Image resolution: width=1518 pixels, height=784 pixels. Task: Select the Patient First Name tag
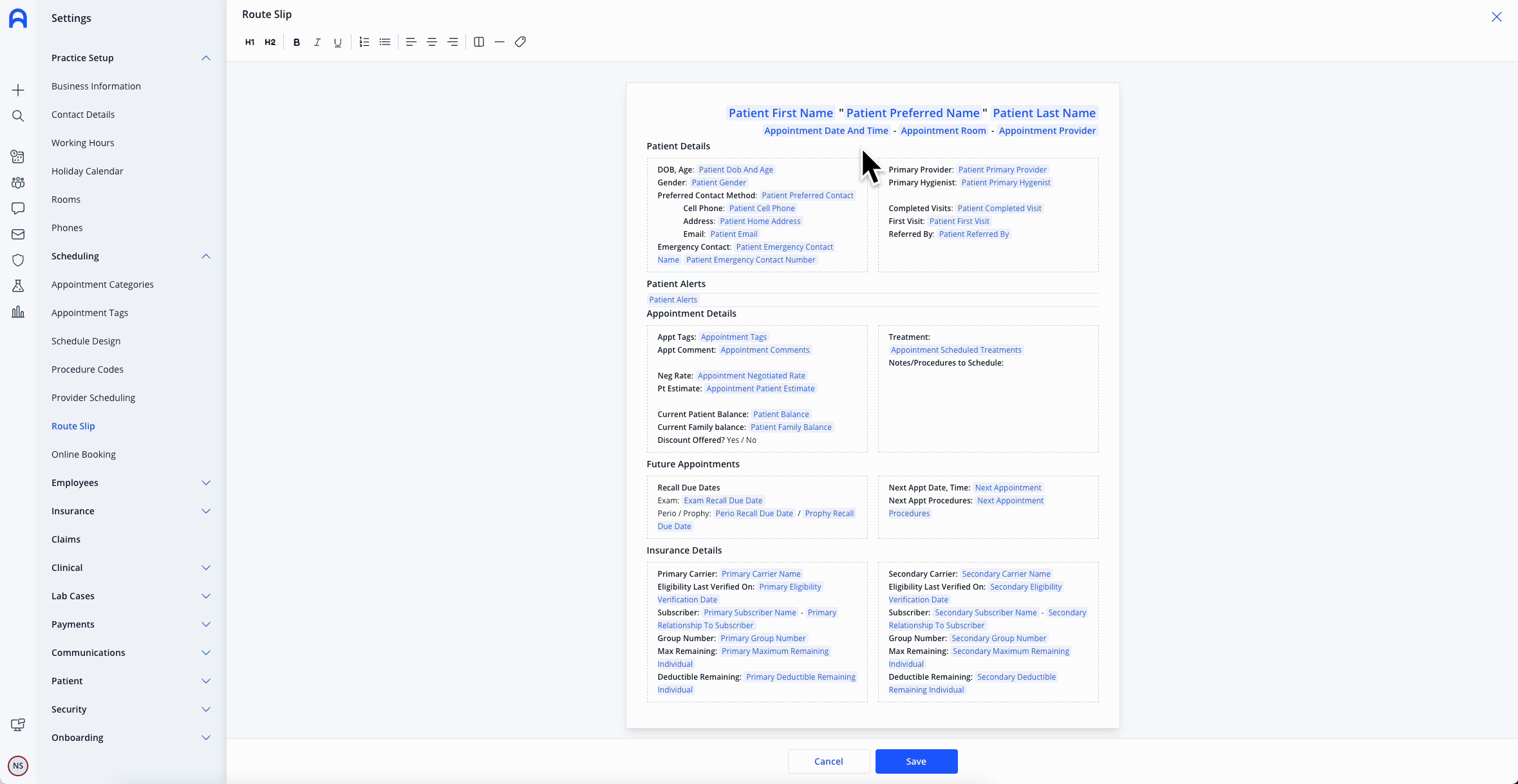tap(781, 113)
